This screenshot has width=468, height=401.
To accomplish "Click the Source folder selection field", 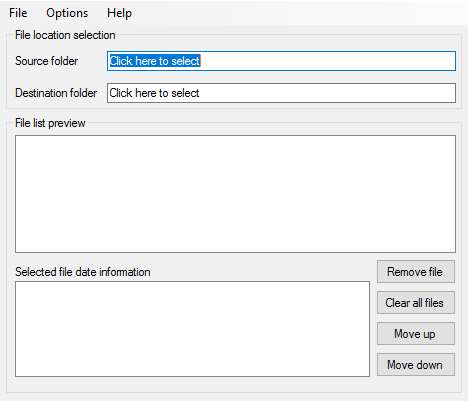I will click(281, 61).
